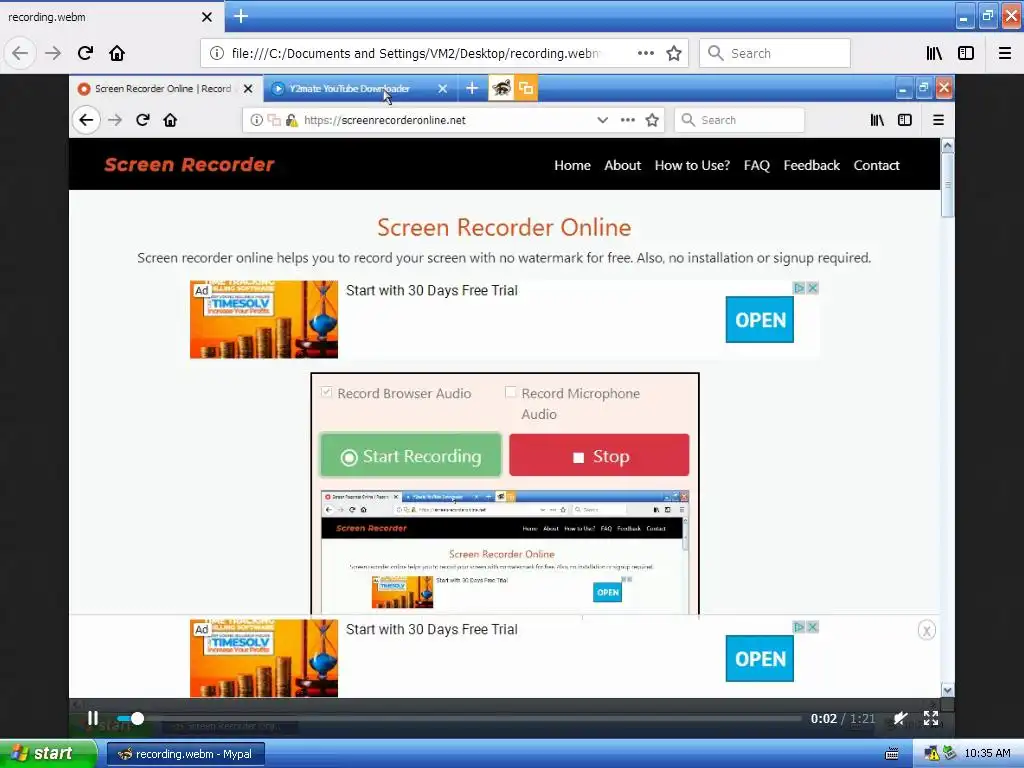The height and width of the screenshot is (768, 1024).
Task: Click the on-screen keyboard taskbar icon
Action: 891,754
